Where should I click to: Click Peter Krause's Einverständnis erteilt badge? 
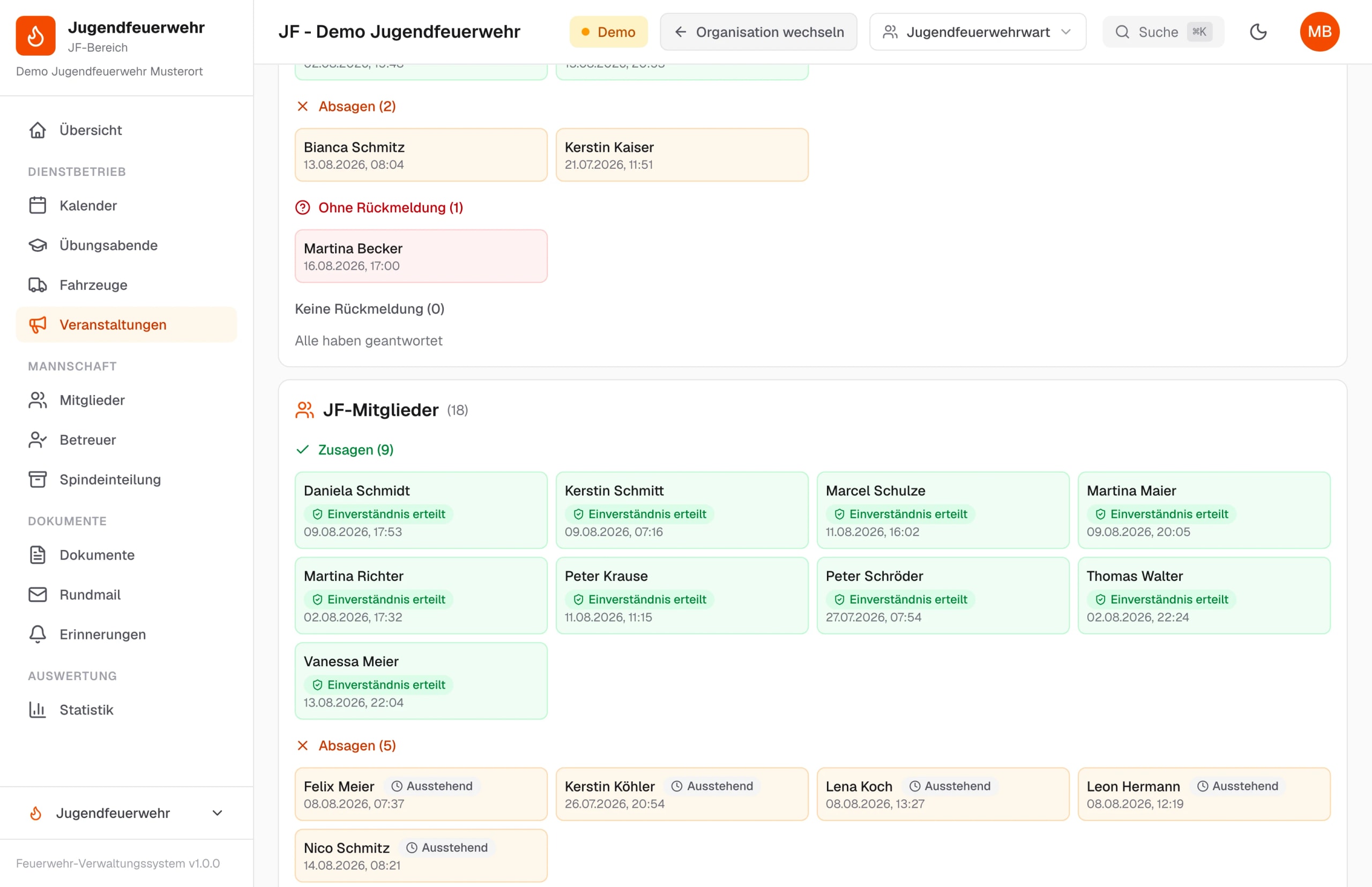[640, 599]
